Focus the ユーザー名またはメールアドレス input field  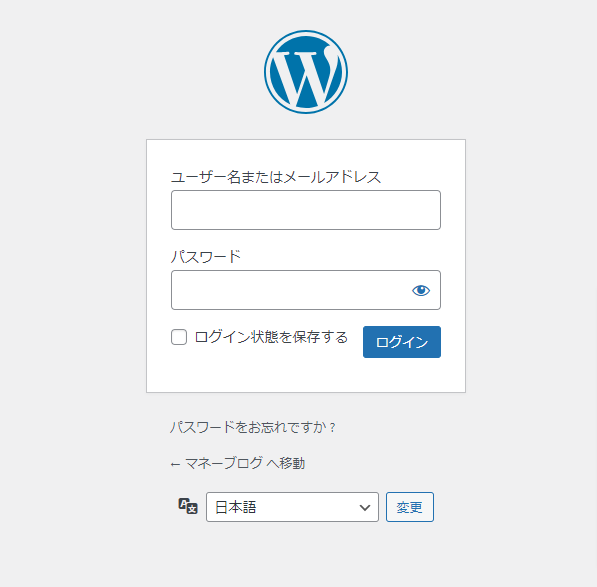click(x=306, y=210)
